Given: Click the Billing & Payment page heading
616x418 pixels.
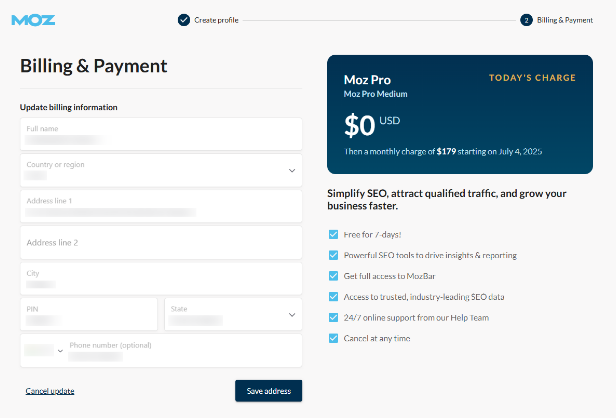Looking at the screenshot, I should pos(94,66).
